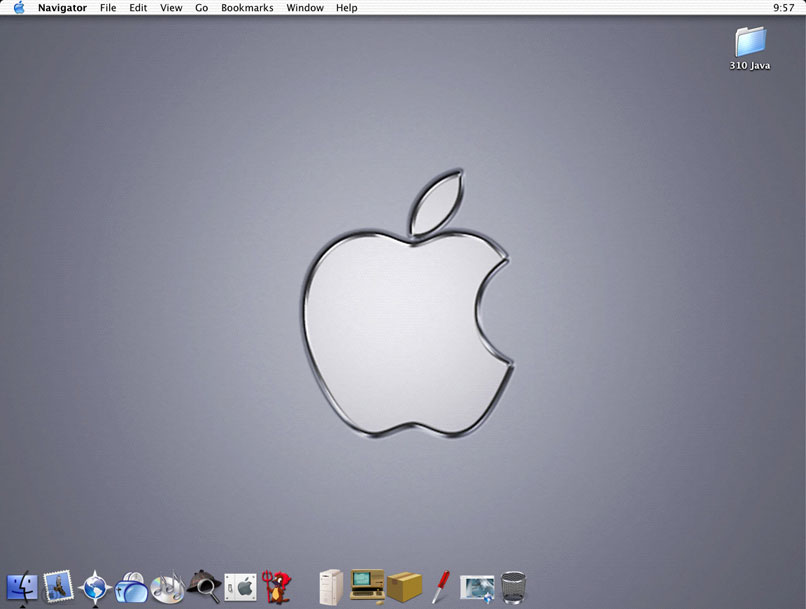806x609 pixels.
Task: Open the File menu
Action: click(x=108, y=8)
